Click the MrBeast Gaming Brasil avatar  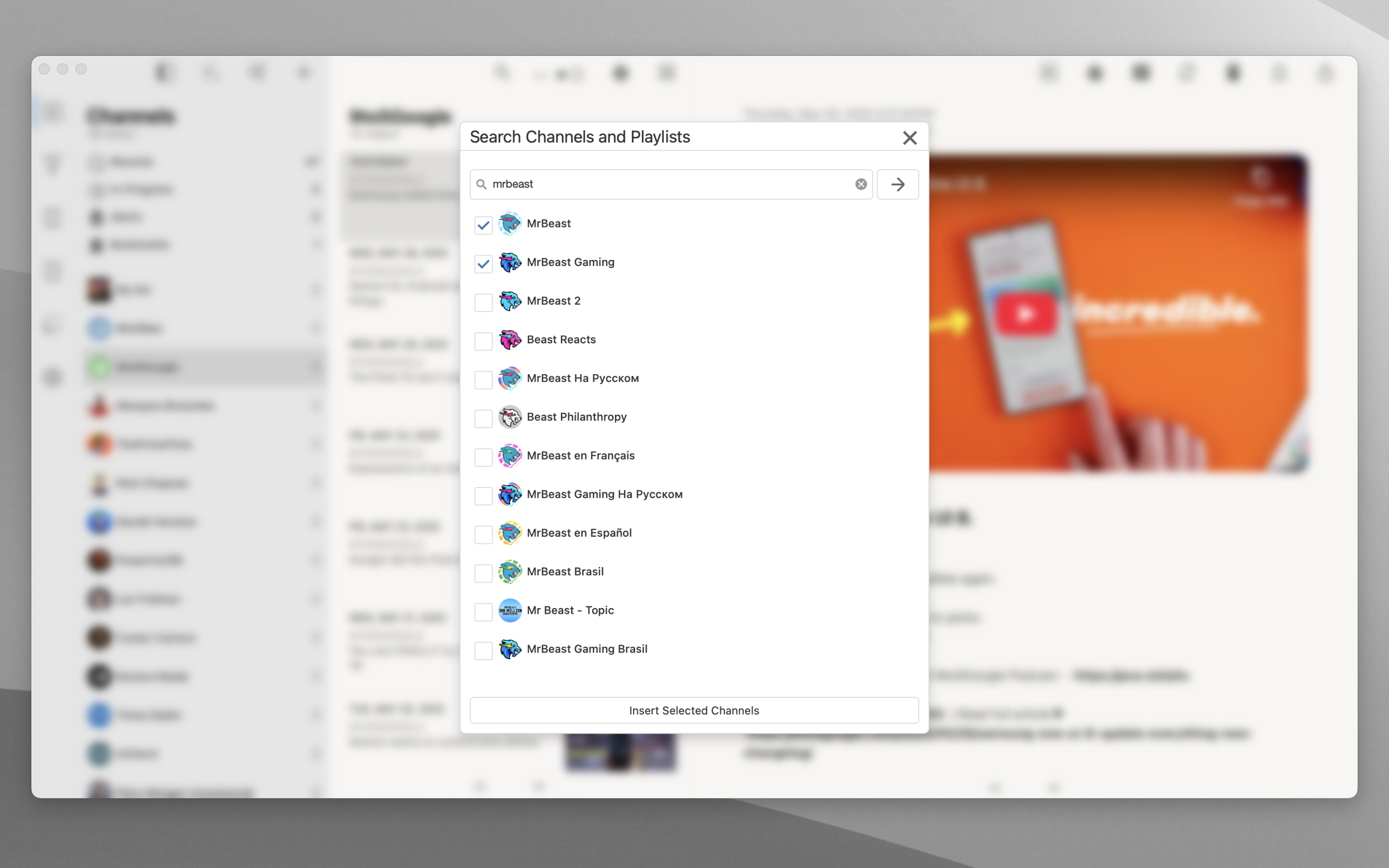point(510,649)
